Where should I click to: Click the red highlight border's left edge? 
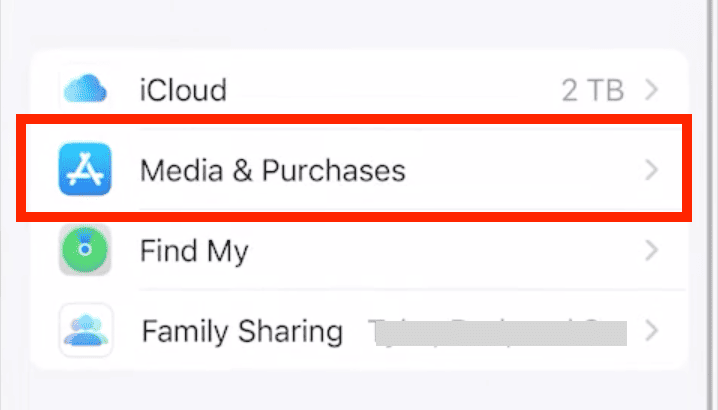22,168
